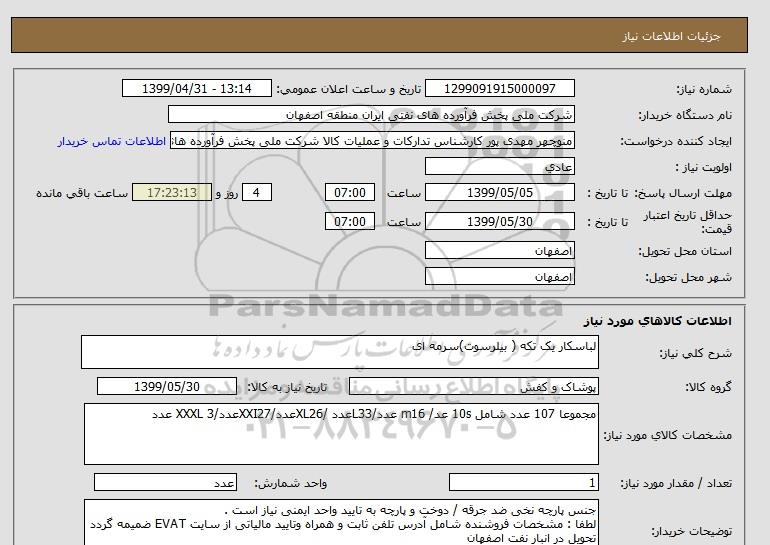Select the header title جزئیات اطلاعات نیاز
The width and height of the screenshot is (770, 545).
coord(671,37)
